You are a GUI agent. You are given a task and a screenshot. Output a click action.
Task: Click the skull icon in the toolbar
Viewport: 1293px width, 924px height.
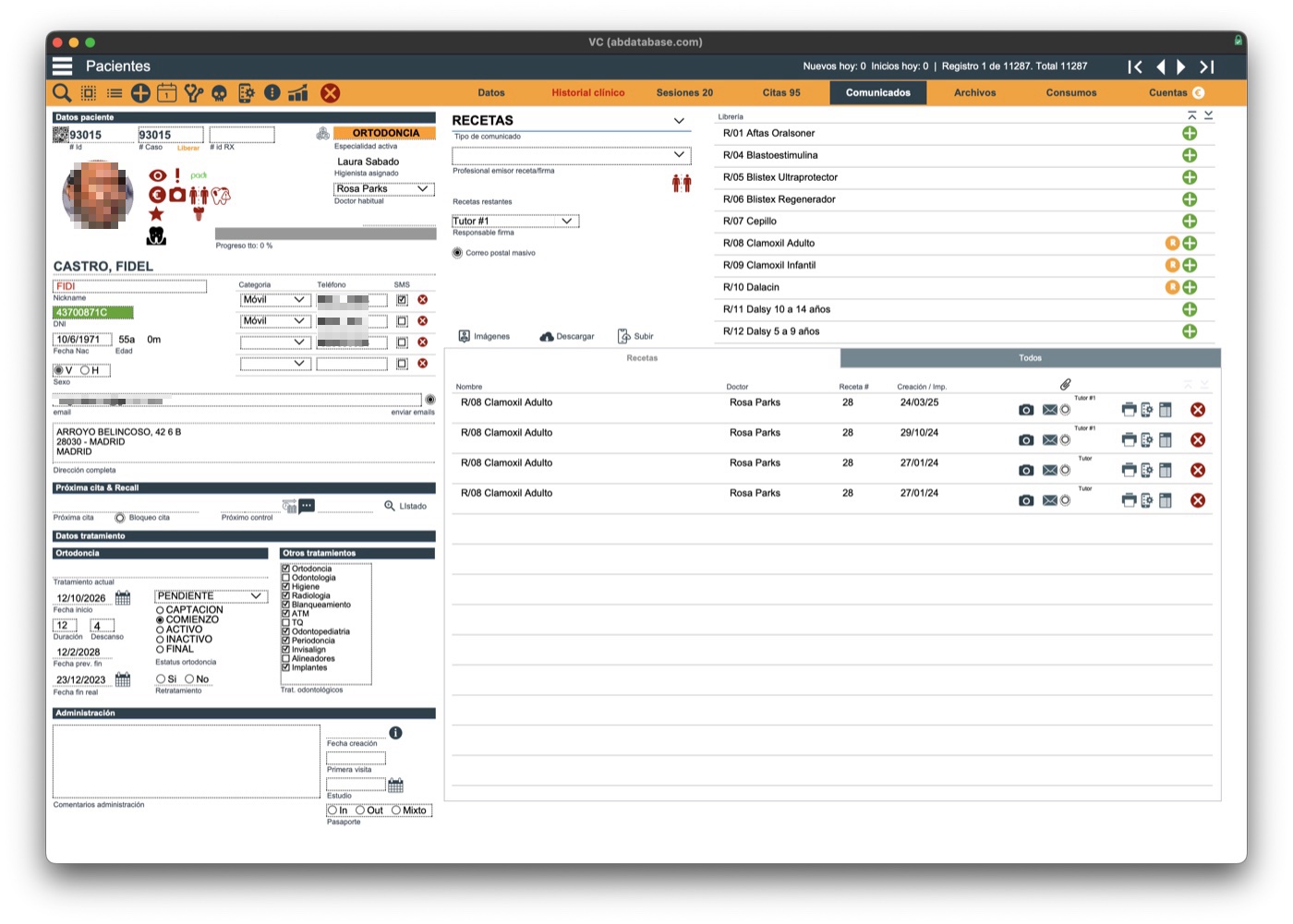pyautogui.click(x=219, y=93)
